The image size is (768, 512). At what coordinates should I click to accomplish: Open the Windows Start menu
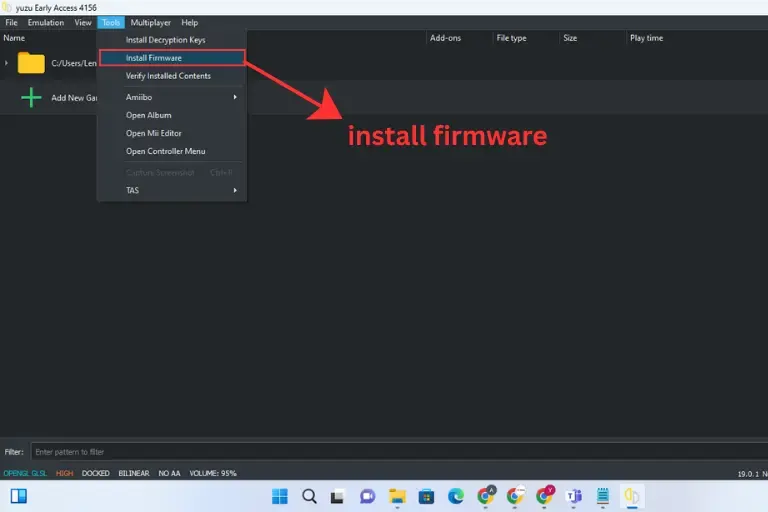point(280,496)
